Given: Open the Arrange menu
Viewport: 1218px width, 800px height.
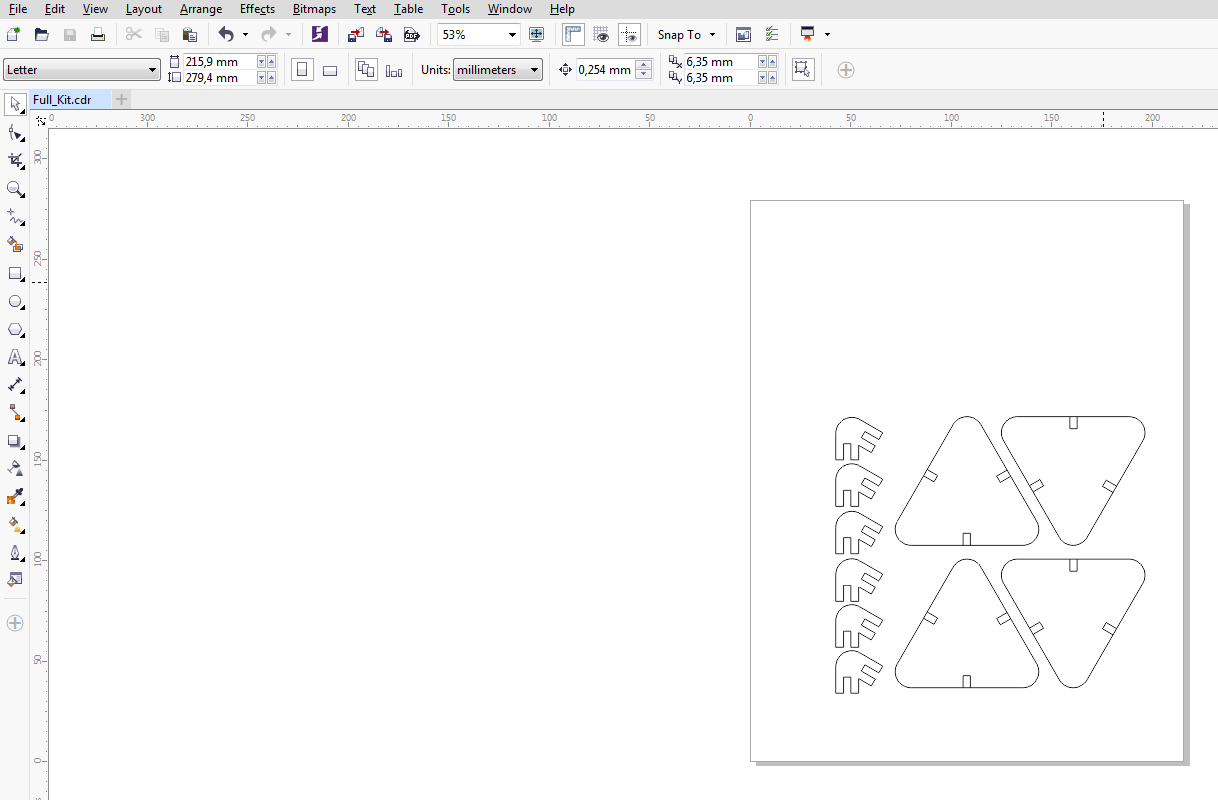Looking at the screenshot, I should coord(201,9).
